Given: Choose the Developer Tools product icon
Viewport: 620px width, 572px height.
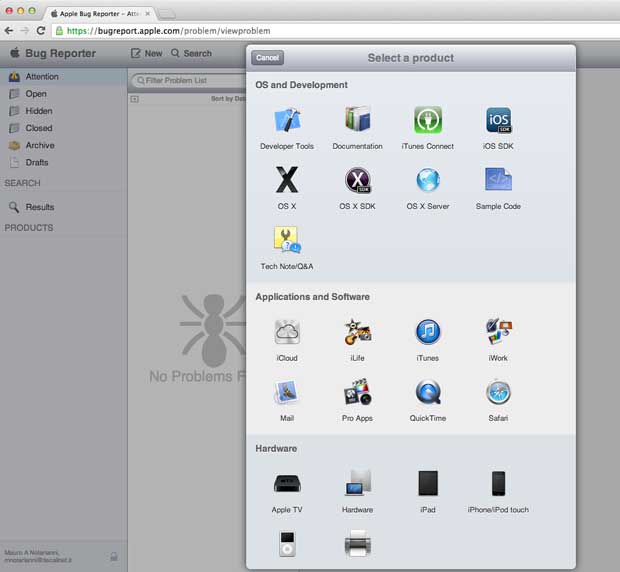Looking at the screenshot, I should (287, 120).
